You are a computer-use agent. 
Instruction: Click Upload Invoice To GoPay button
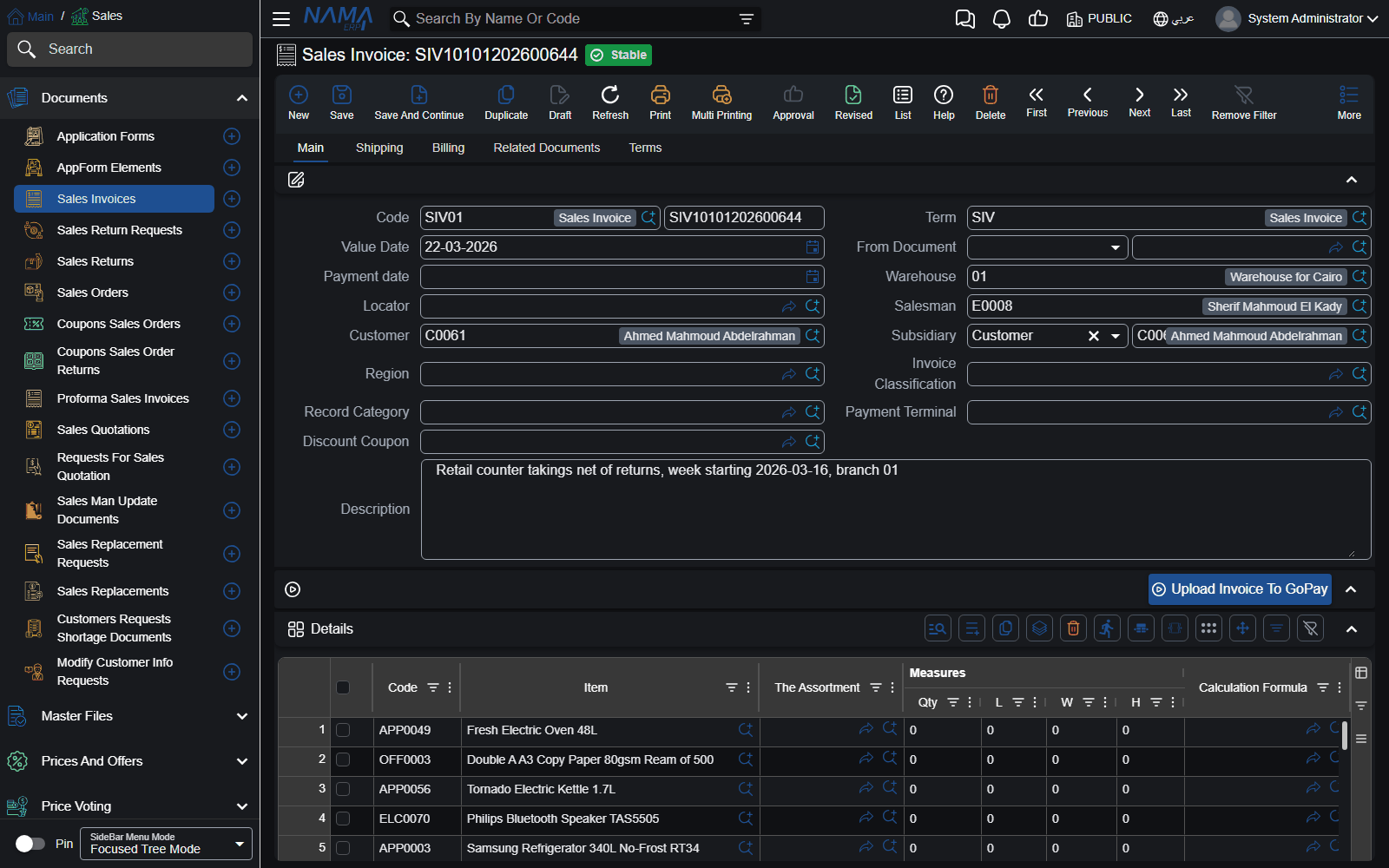1240,589
